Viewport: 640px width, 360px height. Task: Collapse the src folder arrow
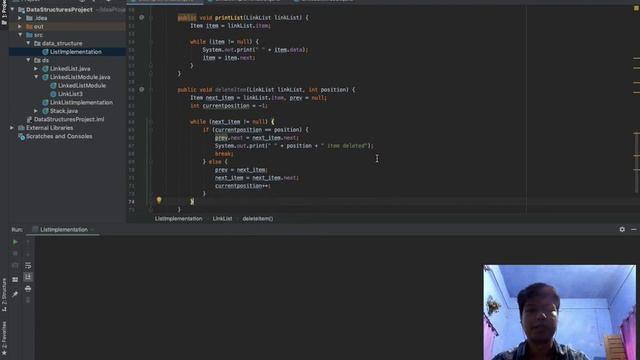click(20, 35)
